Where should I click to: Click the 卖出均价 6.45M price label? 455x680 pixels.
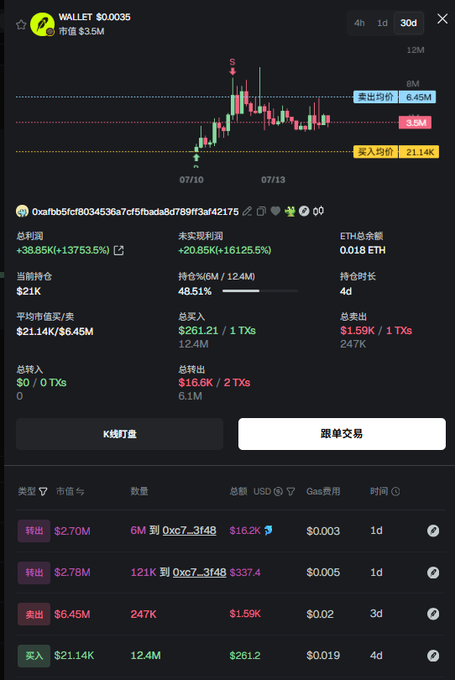tap(395, 97)
